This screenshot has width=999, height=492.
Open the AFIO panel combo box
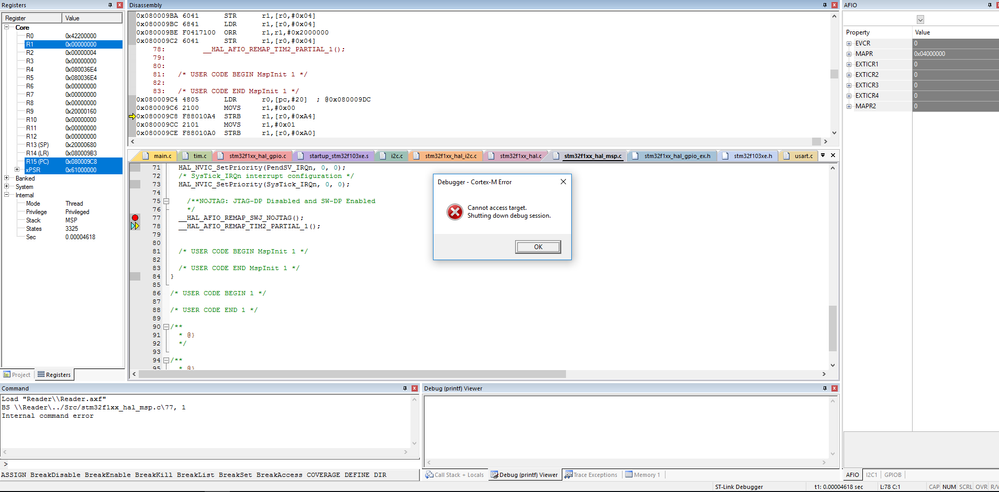[920, 19]
